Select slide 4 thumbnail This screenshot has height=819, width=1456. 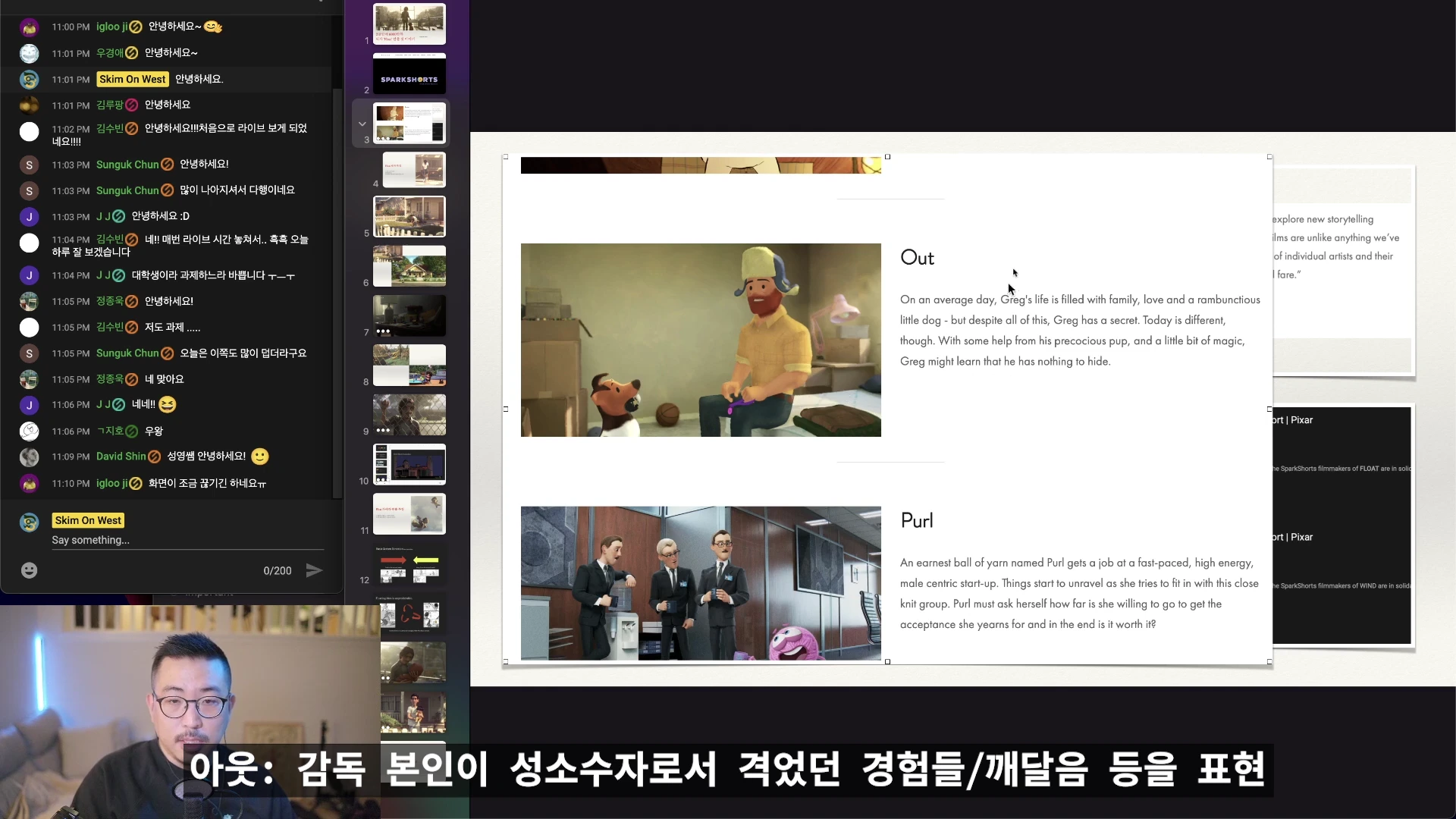click(414, 170)
